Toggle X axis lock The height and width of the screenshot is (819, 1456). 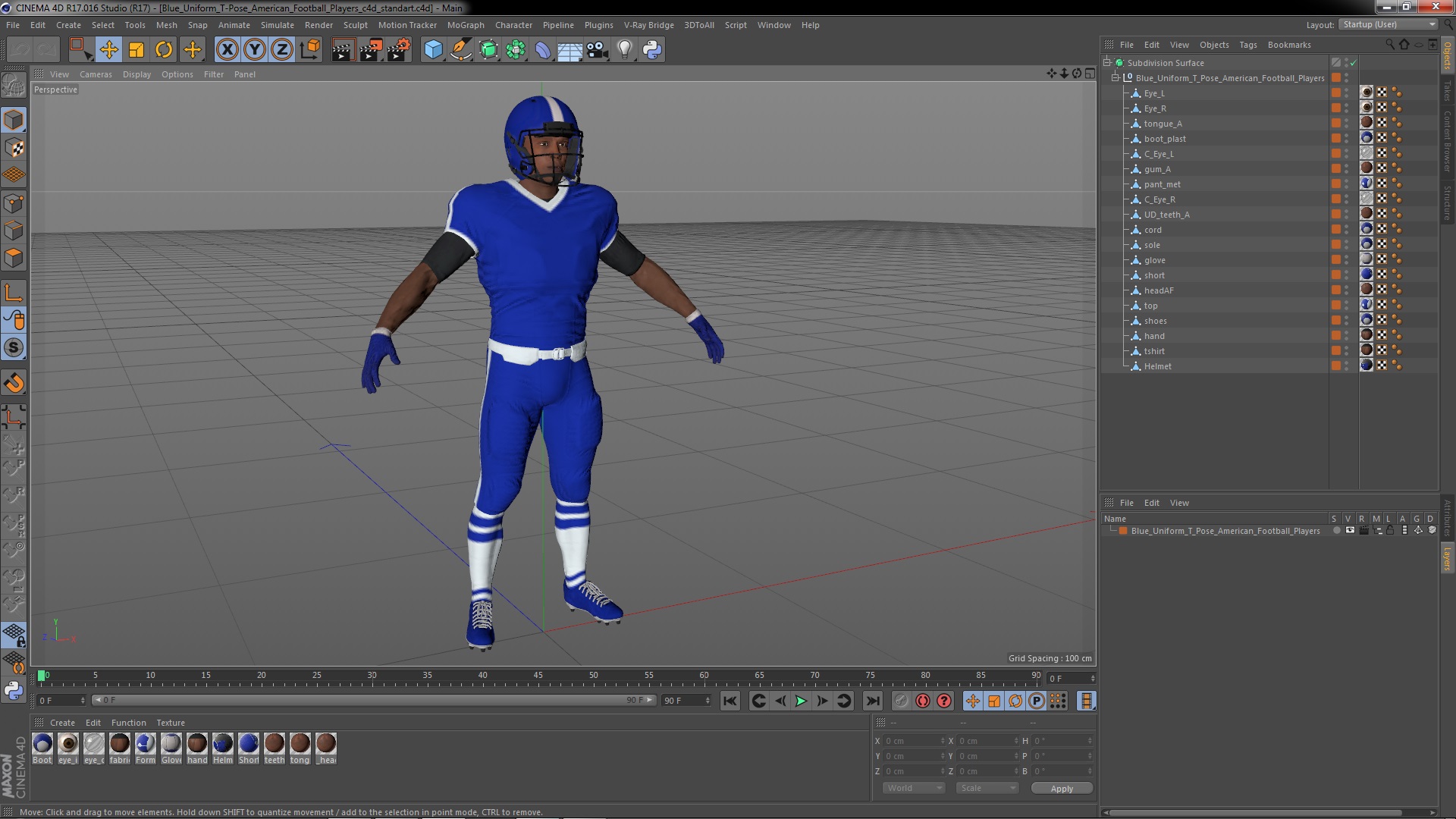tap(227, 50)
